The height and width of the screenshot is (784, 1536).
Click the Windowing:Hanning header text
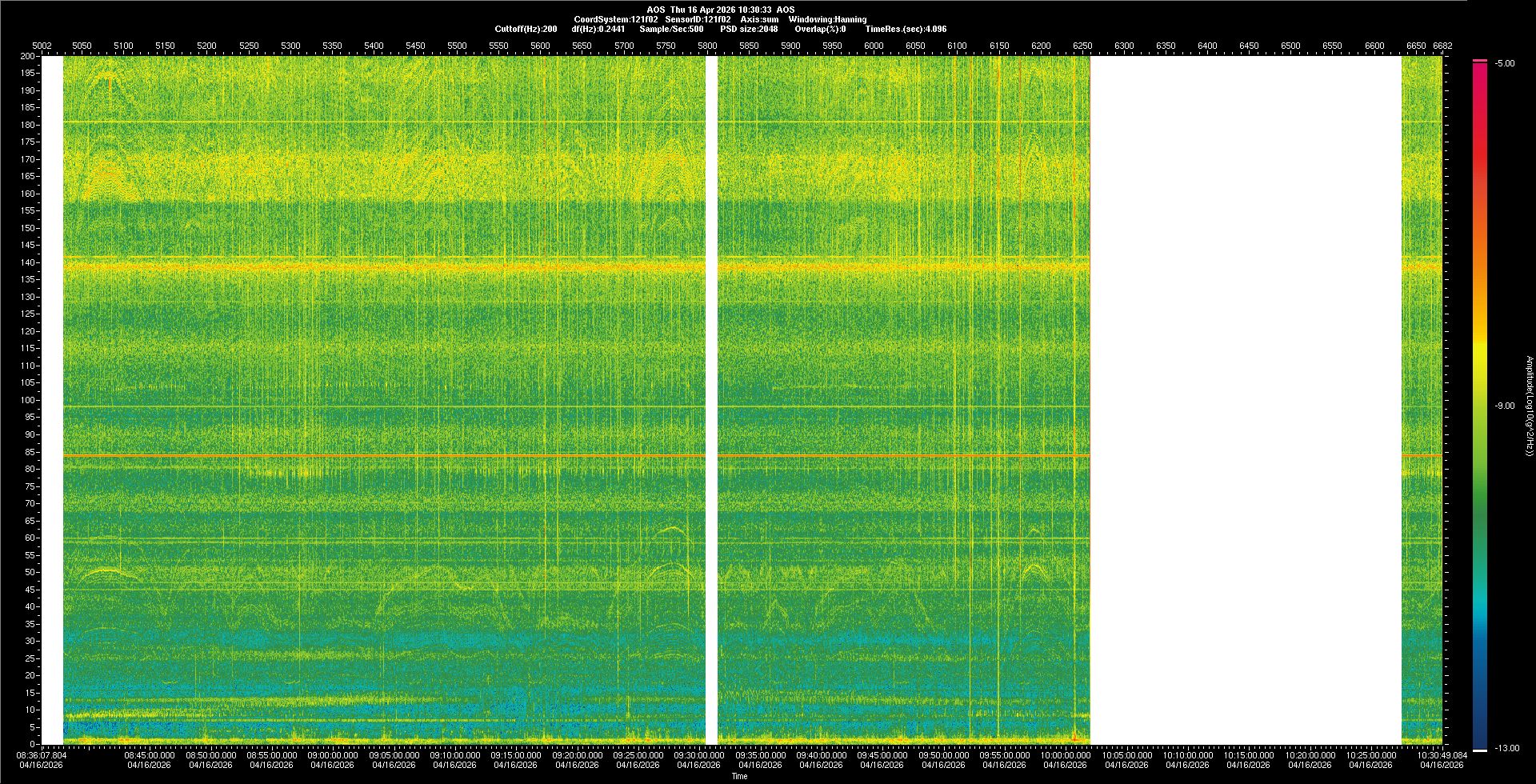(827, 19)
